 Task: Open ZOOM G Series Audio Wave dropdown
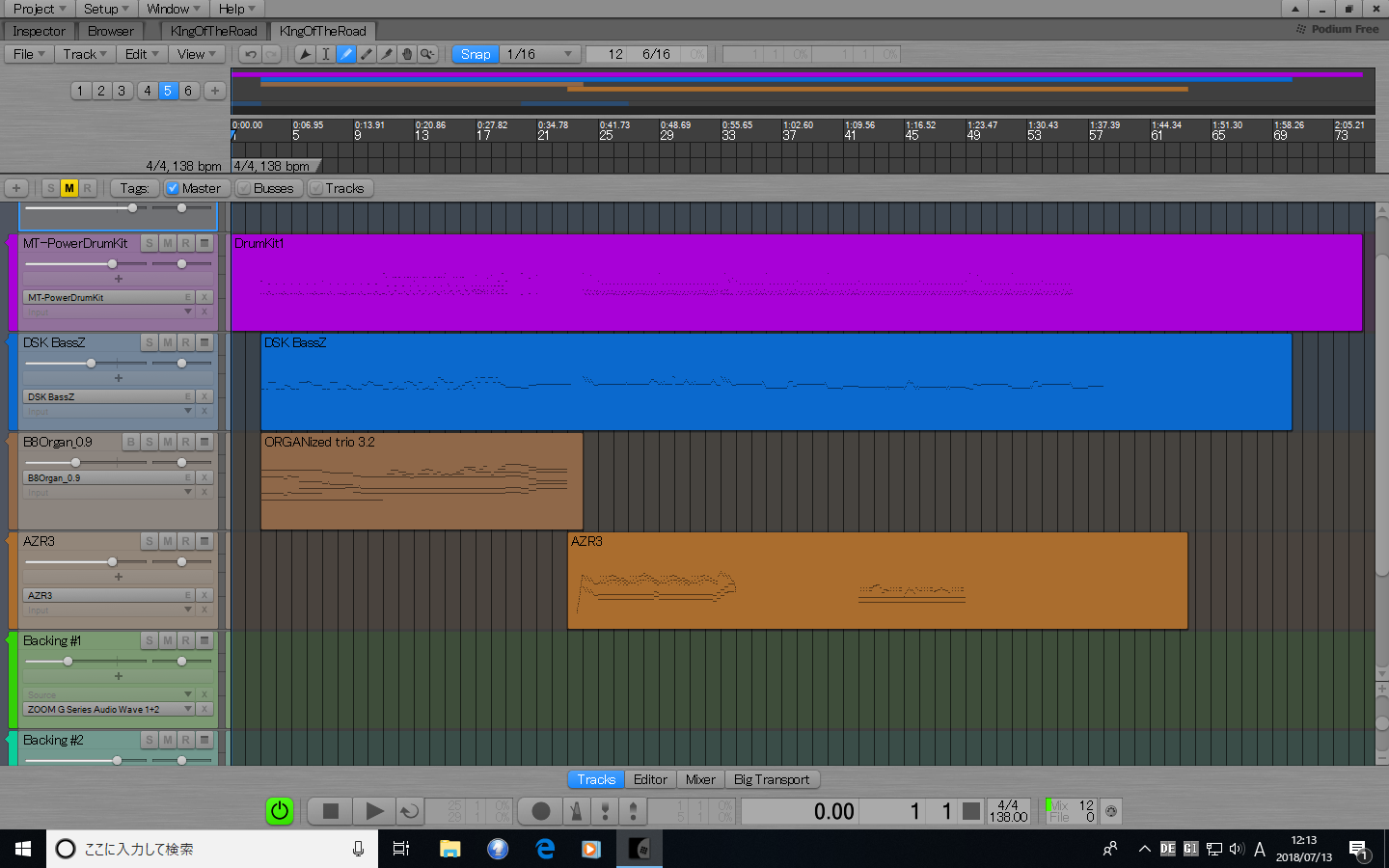click(x=188, y=709)
